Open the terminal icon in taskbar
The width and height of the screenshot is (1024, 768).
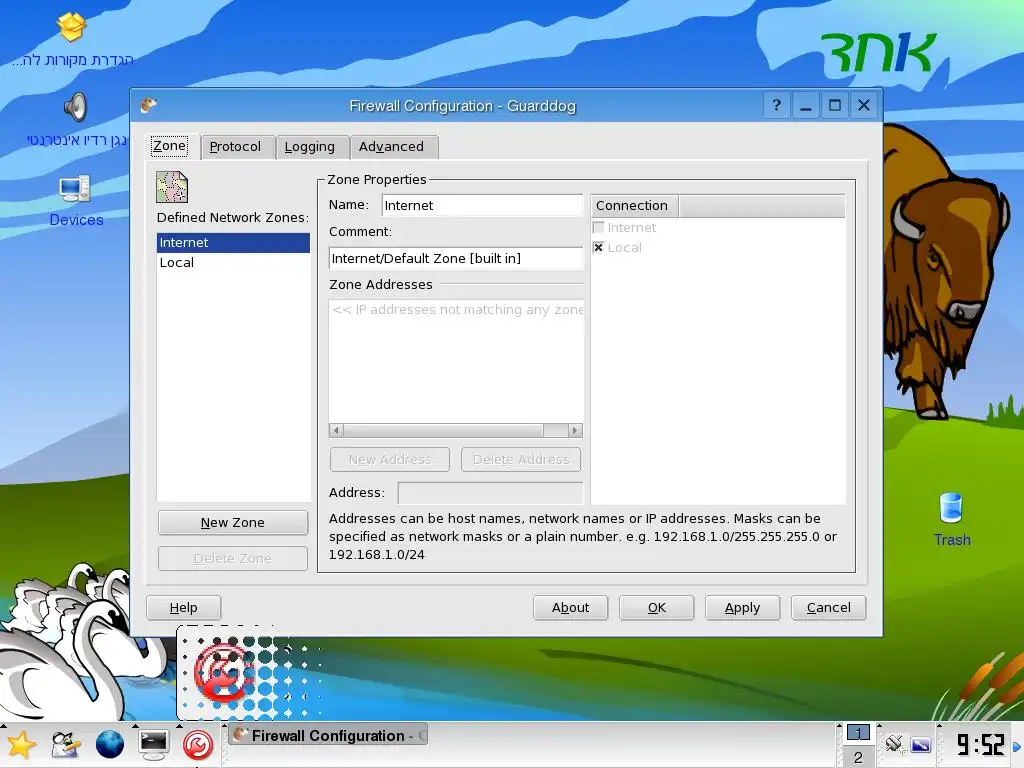pos(153,744)
